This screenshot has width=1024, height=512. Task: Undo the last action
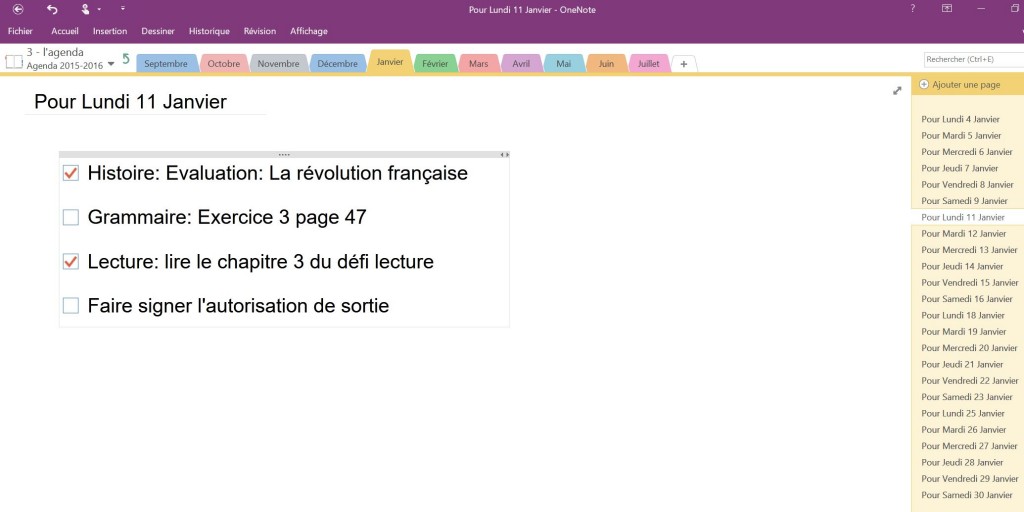[x=52, y=9]
